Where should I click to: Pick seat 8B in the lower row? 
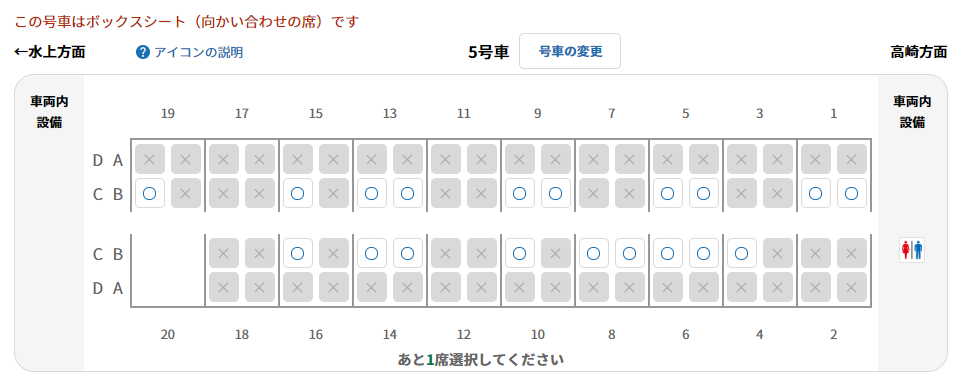click(630, 253)
